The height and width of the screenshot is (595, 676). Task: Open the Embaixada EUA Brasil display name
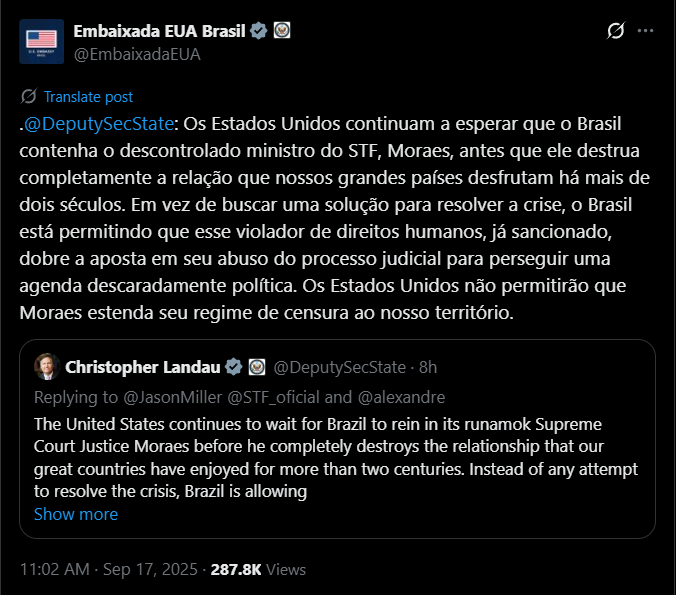click(160, 31)
